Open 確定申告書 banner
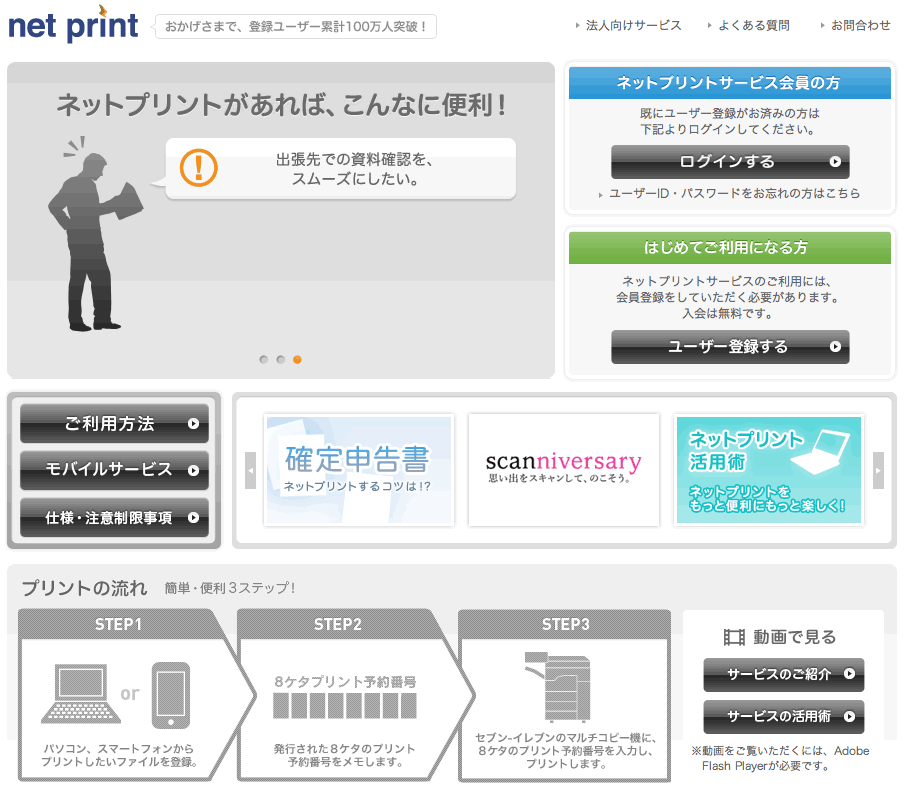Viewport: 909px width, 789px height. (359, 470)
